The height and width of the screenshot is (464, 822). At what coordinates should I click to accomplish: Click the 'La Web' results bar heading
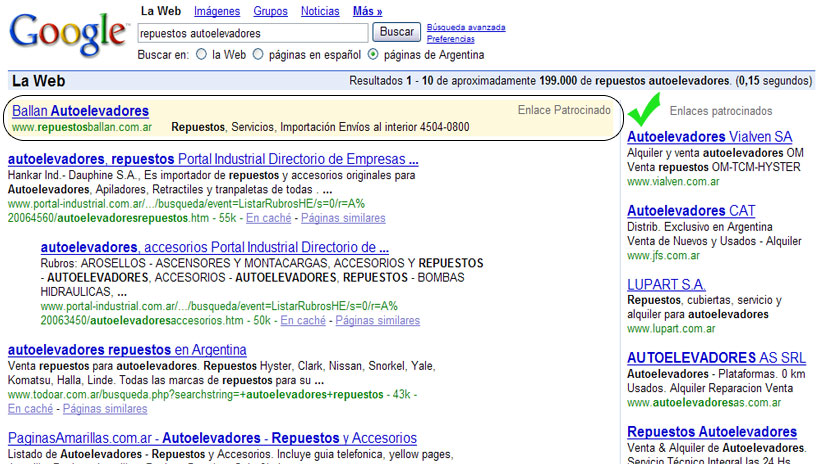(39, 81)
